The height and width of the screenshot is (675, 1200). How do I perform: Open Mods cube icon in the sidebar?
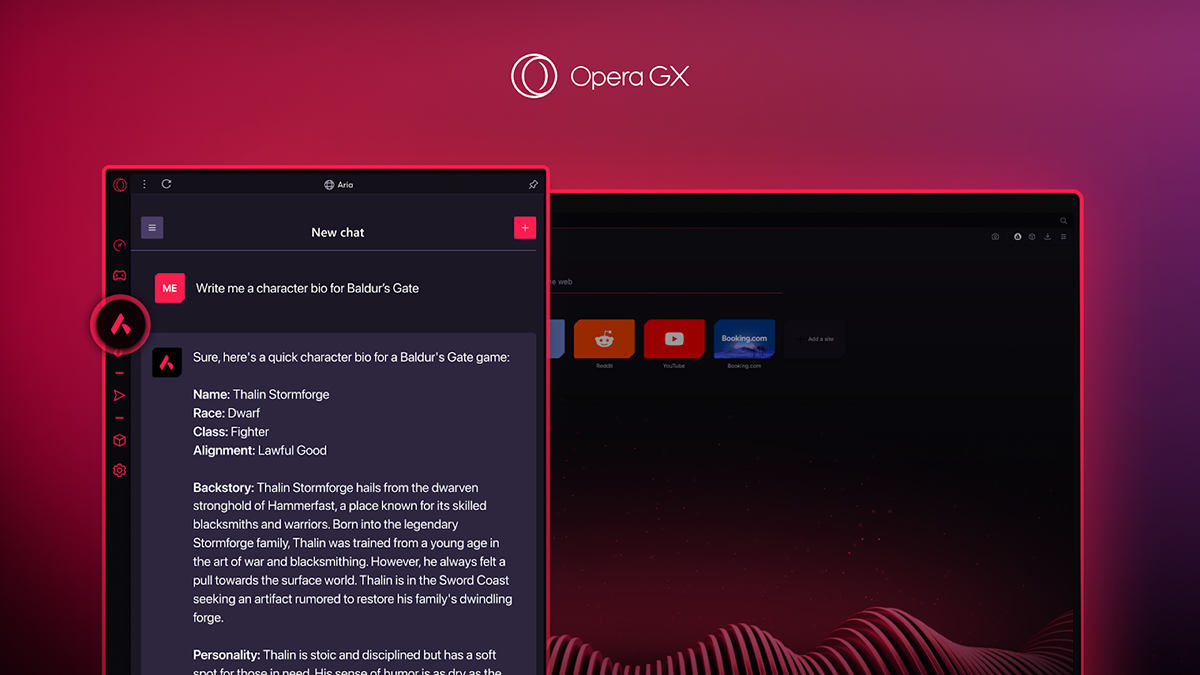(x=119, y=440)
